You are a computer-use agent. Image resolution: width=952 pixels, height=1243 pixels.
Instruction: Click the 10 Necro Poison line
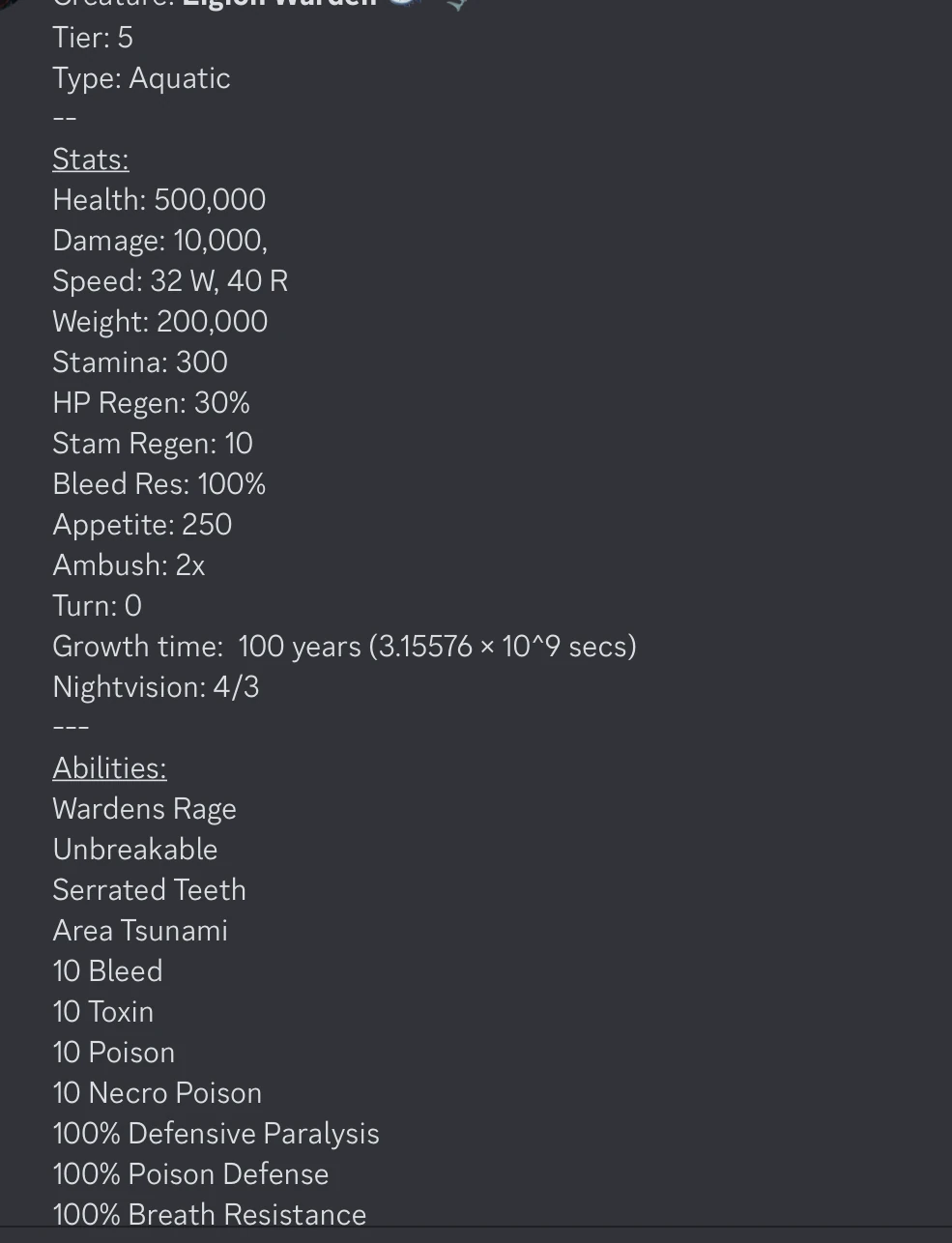[x=158, y=1093]
